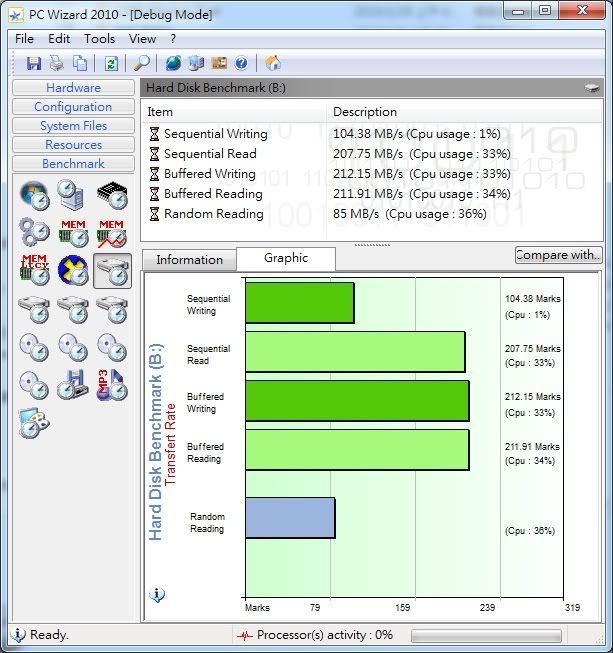Click the info icon beside Ready in the status bar
This screenshot has width=613, height=653.
tap(17, 635)
